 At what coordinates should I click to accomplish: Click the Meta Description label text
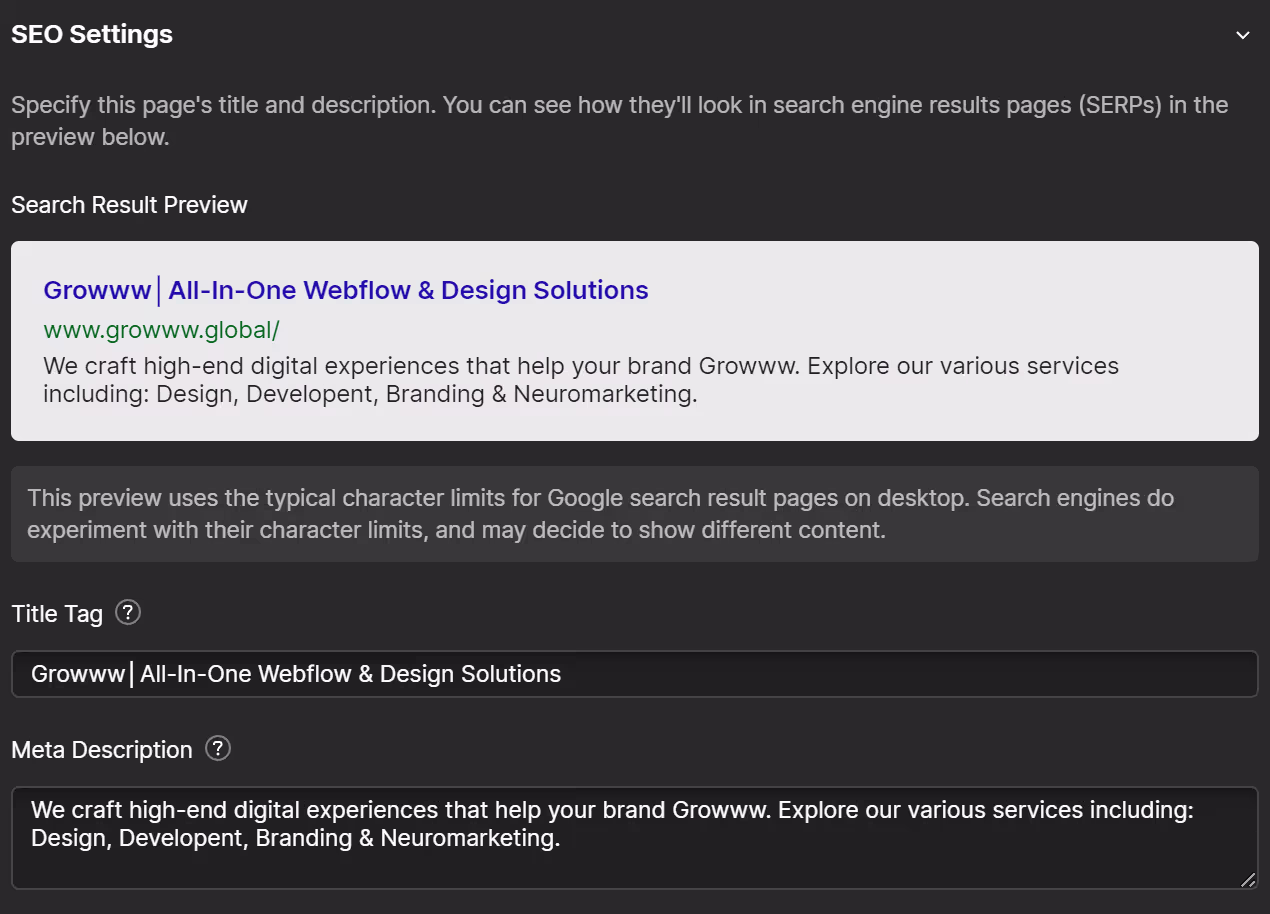click(x=102, y=750)
